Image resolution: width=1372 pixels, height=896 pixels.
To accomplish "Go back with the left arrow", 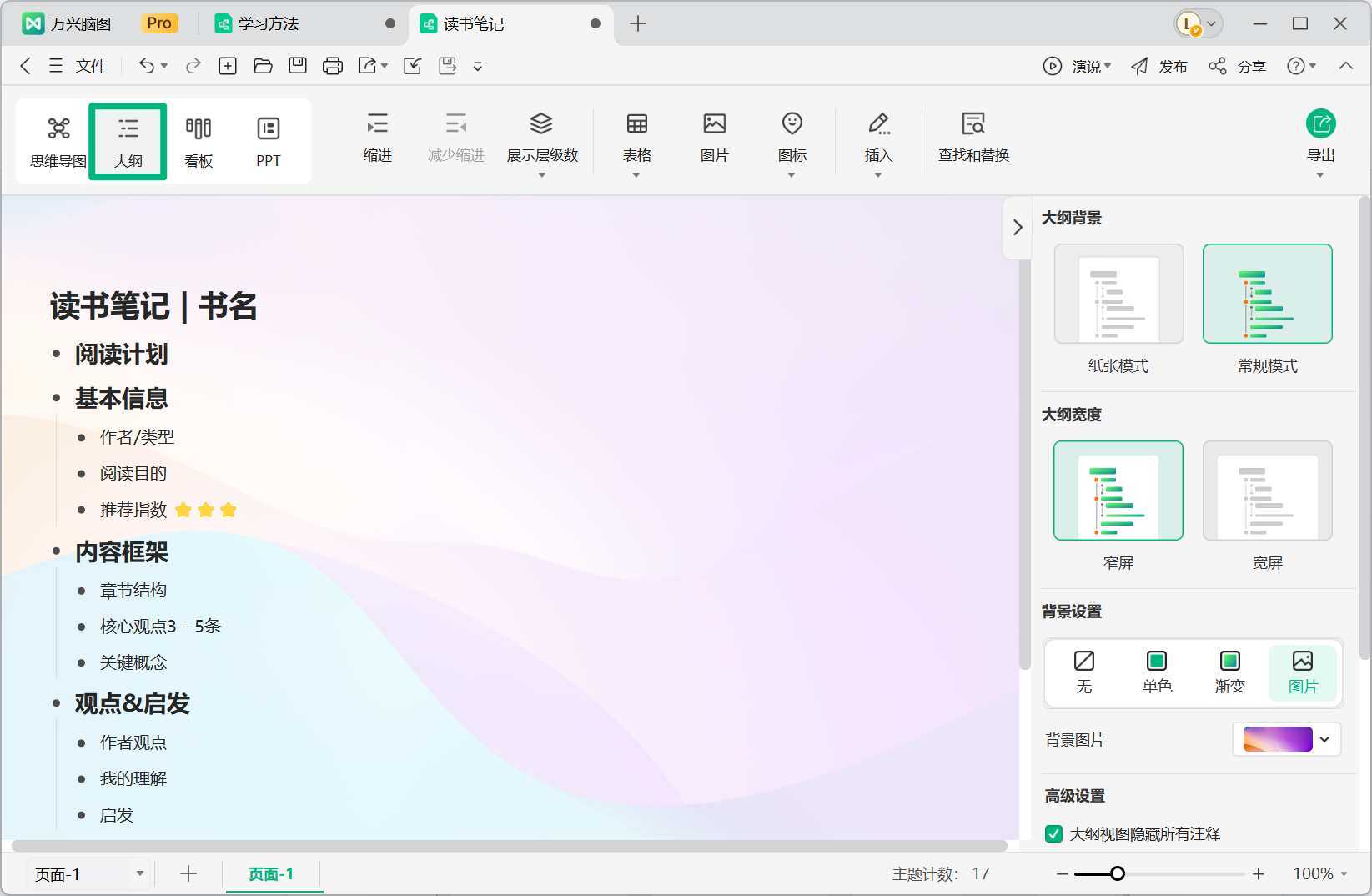I will pos(25,66).
